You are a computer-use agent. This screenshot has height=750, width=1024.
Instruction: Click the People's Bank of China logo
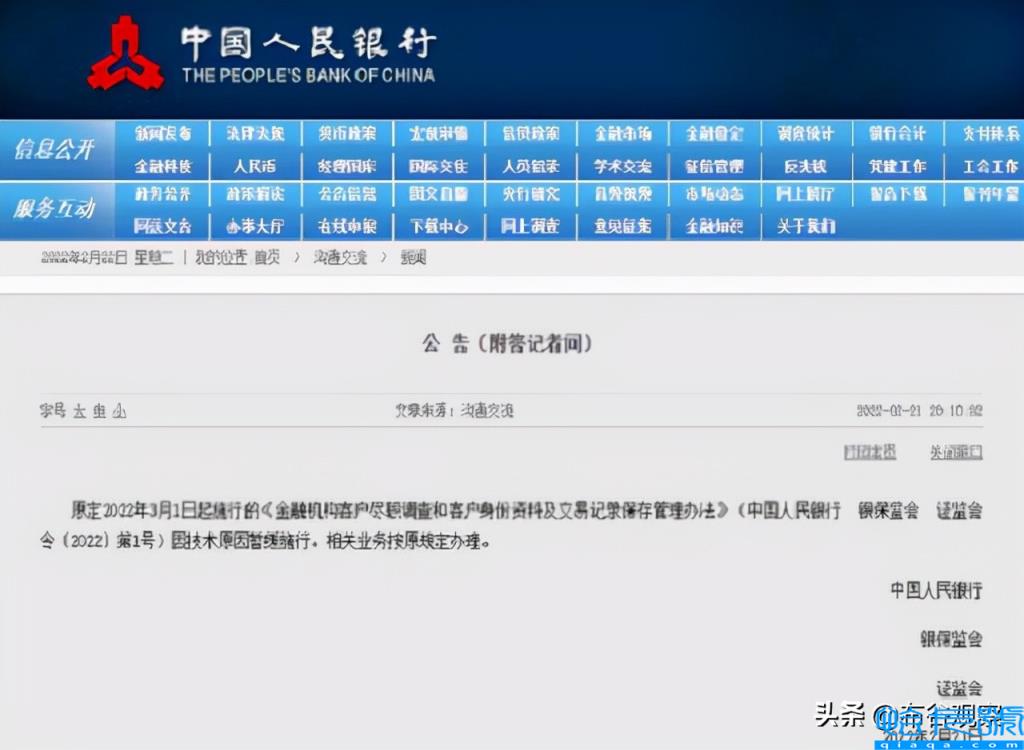click(126, 53)
